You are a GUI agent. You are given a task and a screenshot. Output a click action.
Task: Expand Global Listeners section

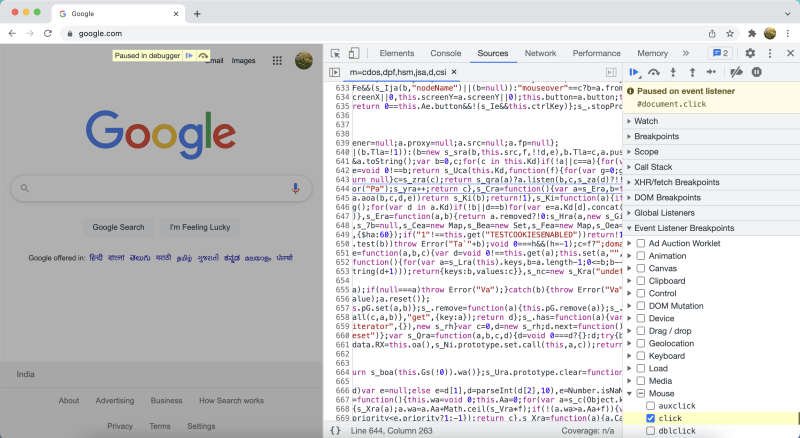point(711,213)
